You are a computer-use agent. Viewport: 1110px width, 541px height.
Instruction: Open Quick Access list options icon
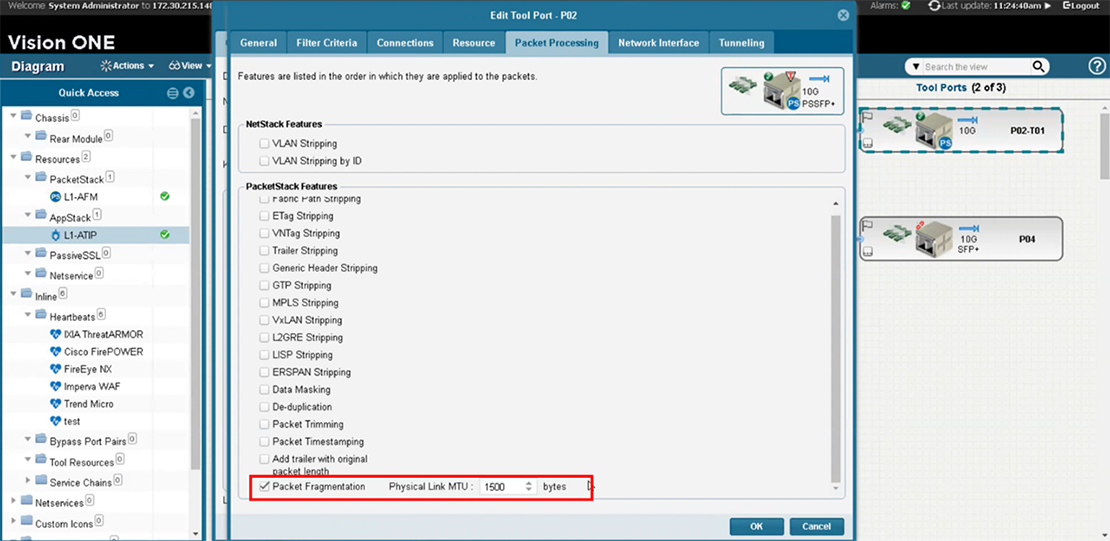pyautogui.click(x=173, y=93)
